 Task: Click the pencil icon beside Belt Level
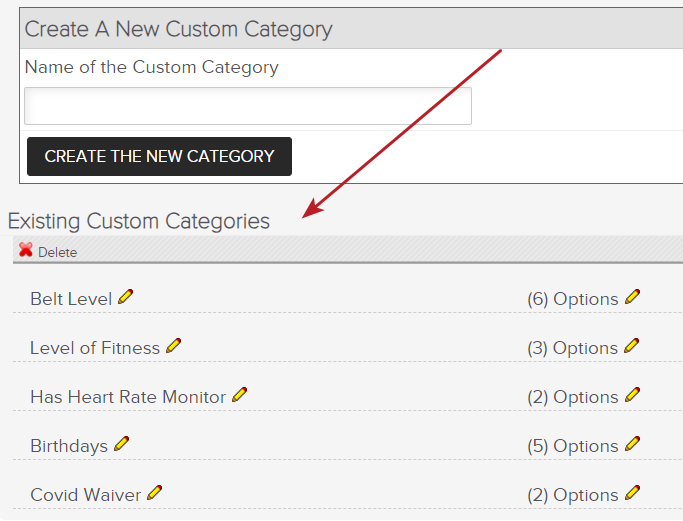tap(125, 297)
